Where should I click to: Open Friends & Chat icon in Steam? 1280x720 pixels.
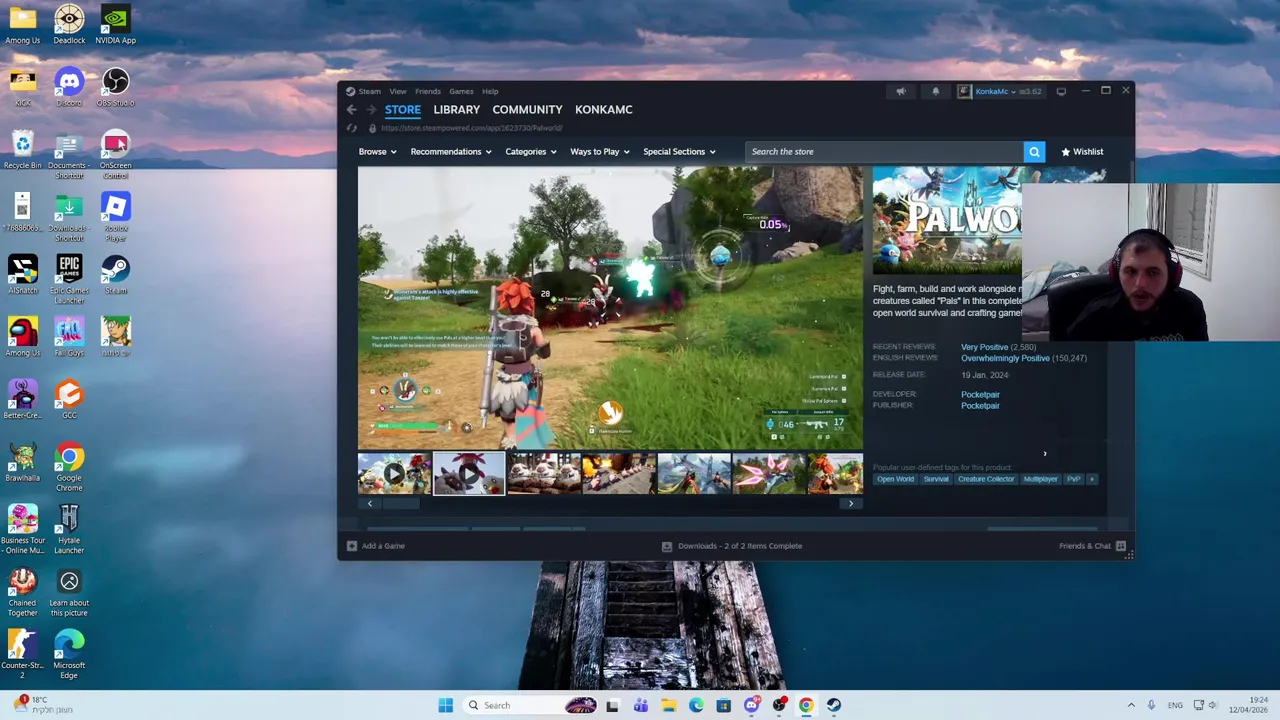coord(1121,546)
